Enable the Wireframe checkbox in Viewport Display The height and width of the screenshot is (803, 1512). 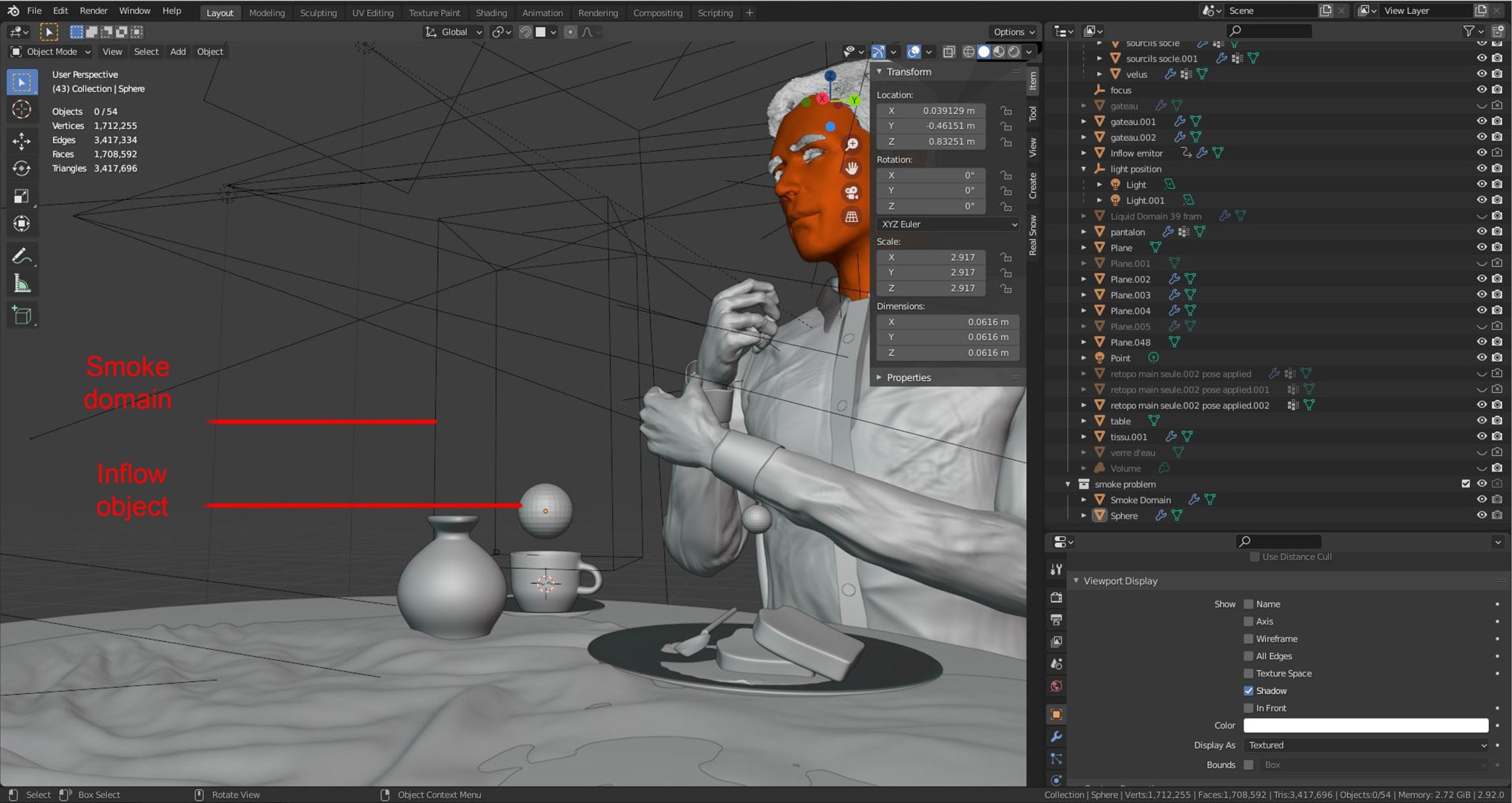1248,639
